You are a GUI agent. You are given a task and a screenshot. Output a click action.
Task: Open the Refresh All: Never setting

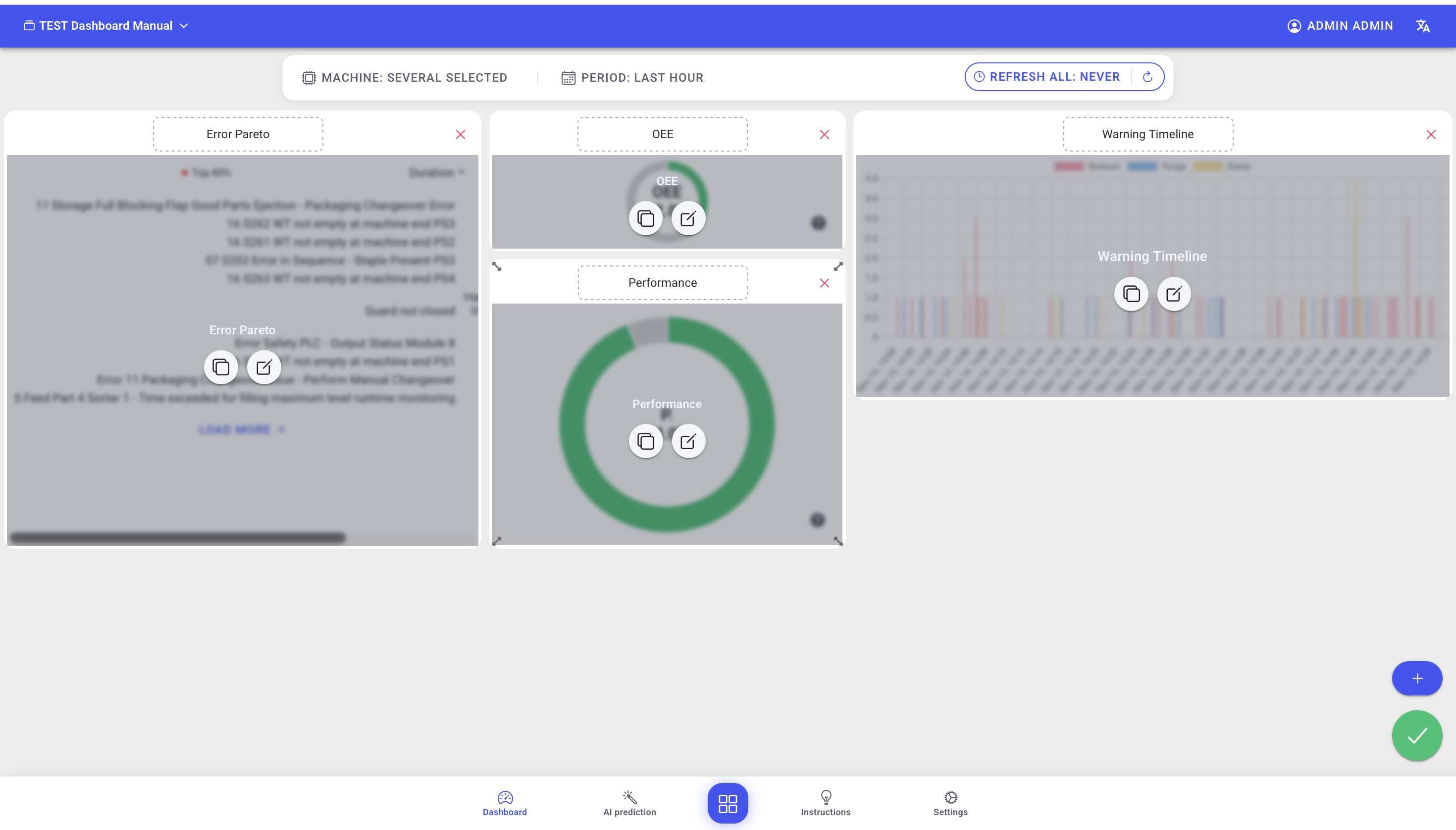coord(1046,76)
